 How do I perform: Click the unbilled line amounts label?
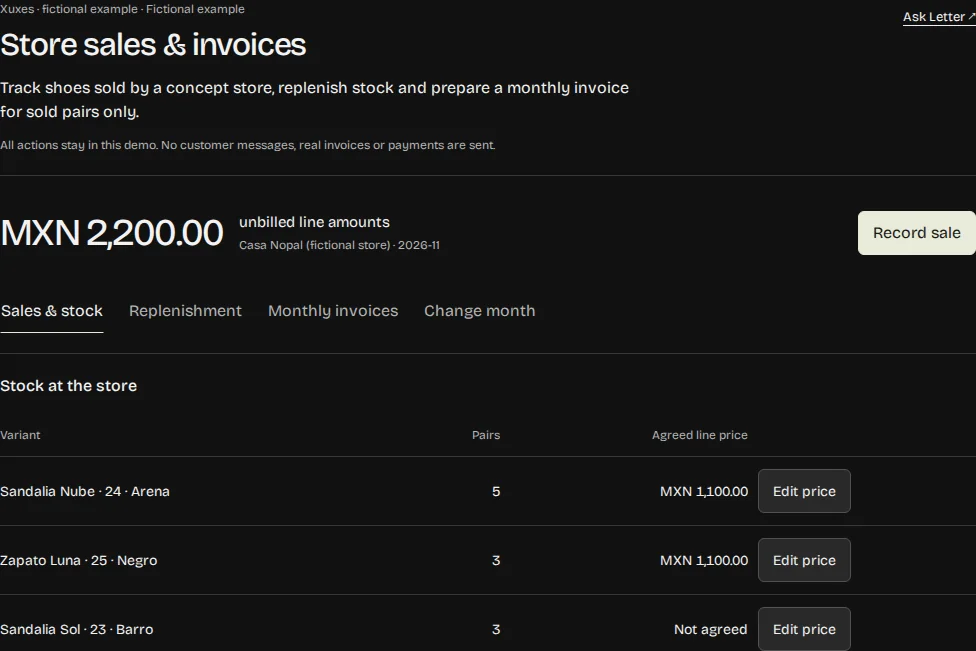click(x=314, y=222)
